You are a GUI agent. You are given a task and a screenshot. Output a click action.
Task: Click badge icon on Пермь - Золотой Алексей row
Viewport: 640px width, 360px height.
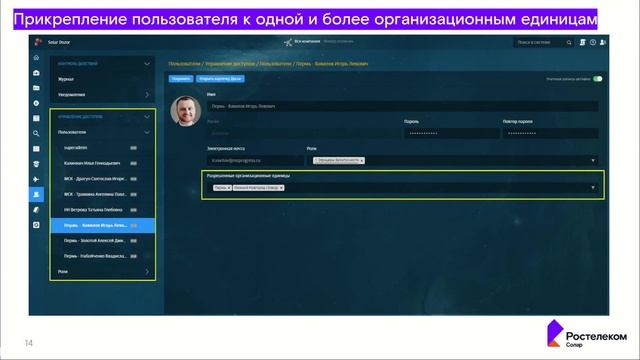coord(133,241)
